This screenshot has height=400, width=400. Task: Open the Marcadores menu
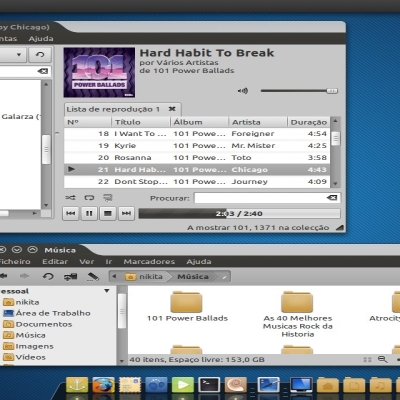pyautogui.click(x=149, y=262)
